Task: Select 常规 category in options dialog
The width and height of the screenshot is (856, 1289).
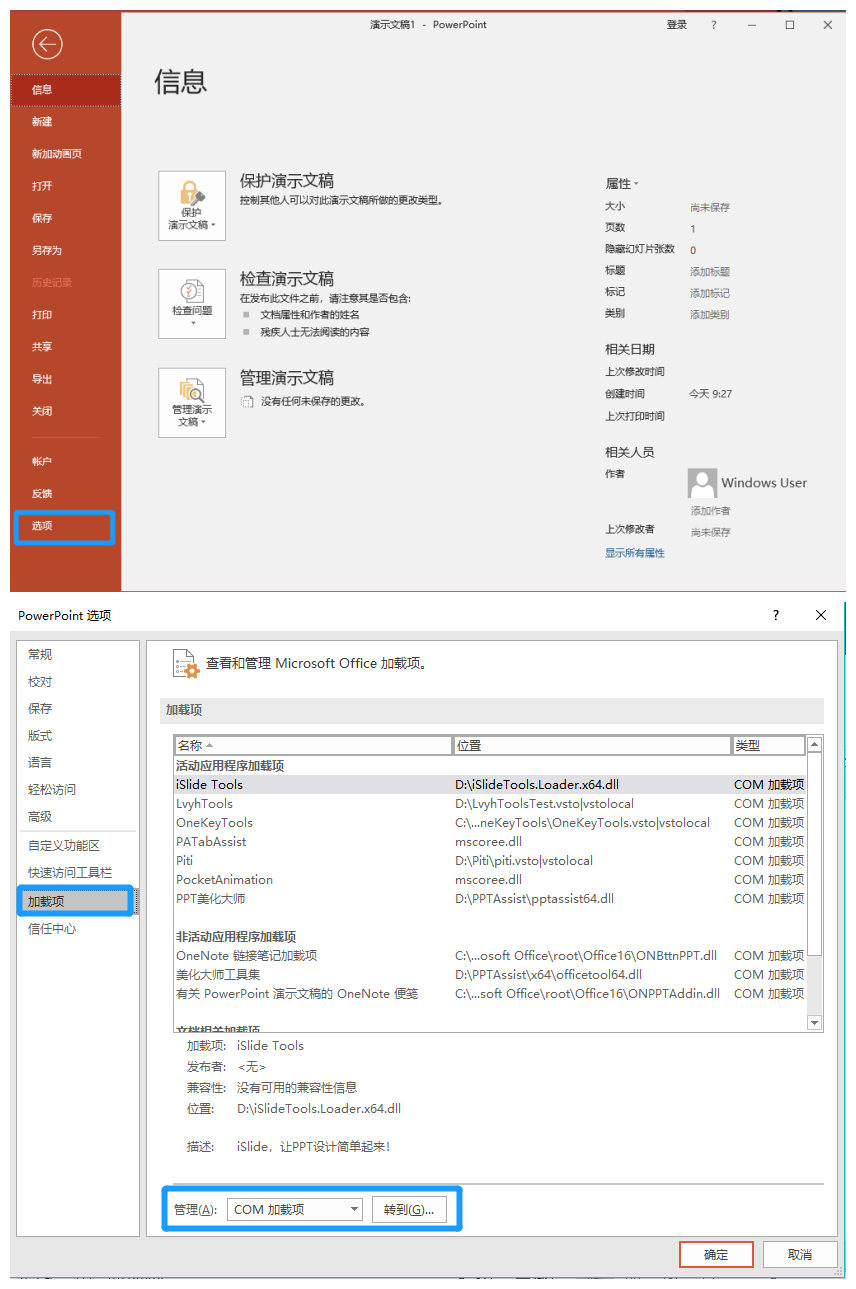Action: (78, 654)
